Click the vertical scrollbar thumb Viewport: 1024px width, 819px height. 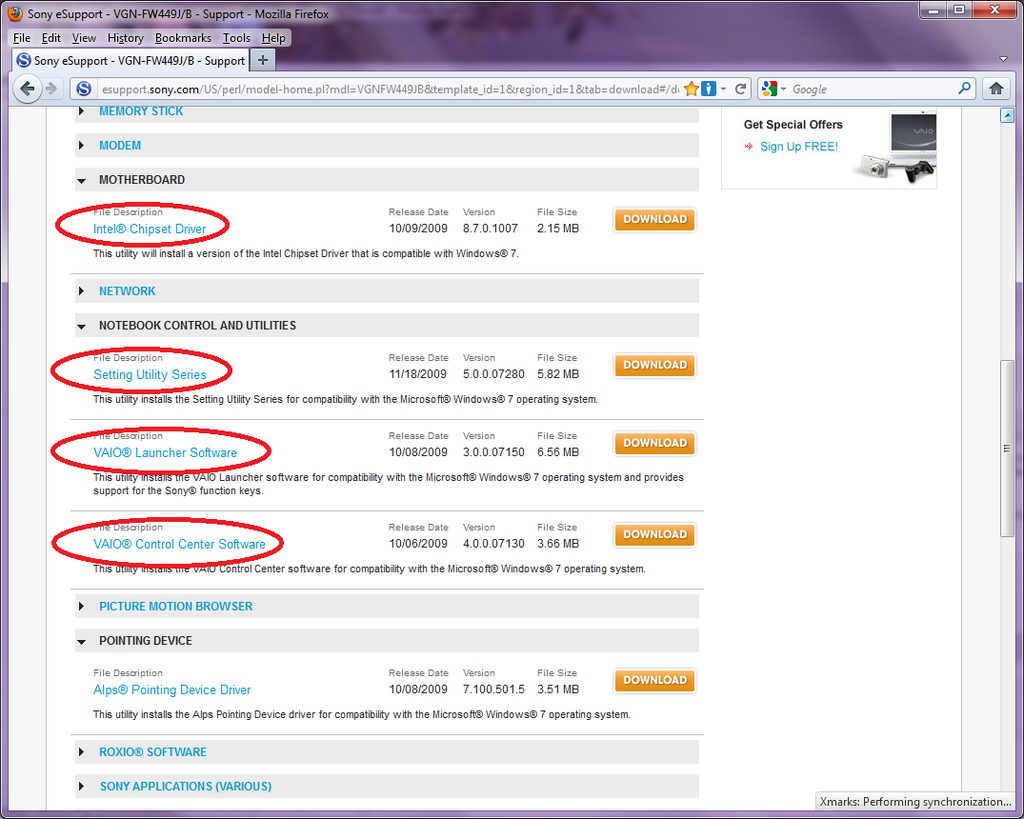tap(1006, 448)
